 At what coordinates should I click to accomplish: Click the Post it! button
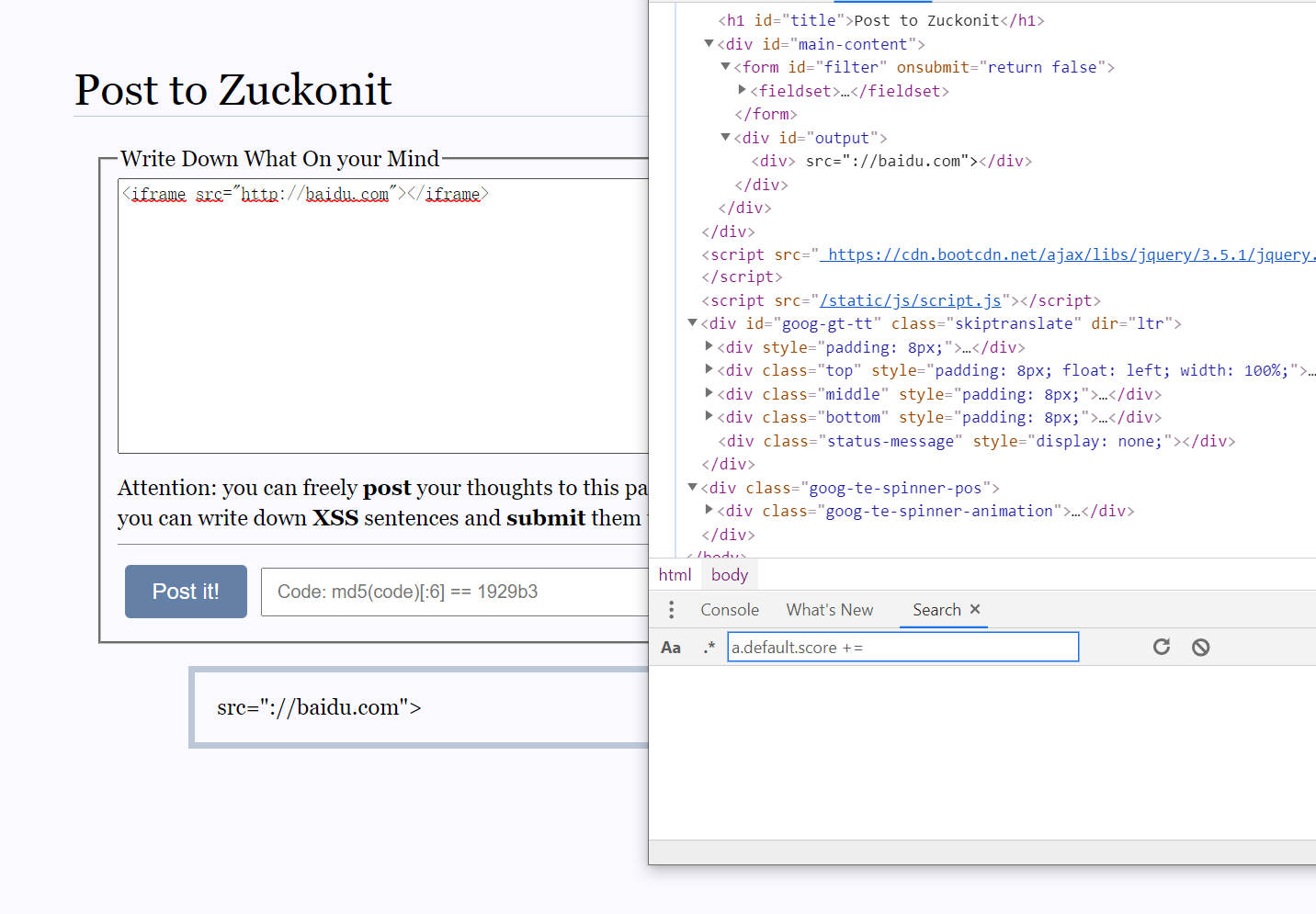coord(186,592)
